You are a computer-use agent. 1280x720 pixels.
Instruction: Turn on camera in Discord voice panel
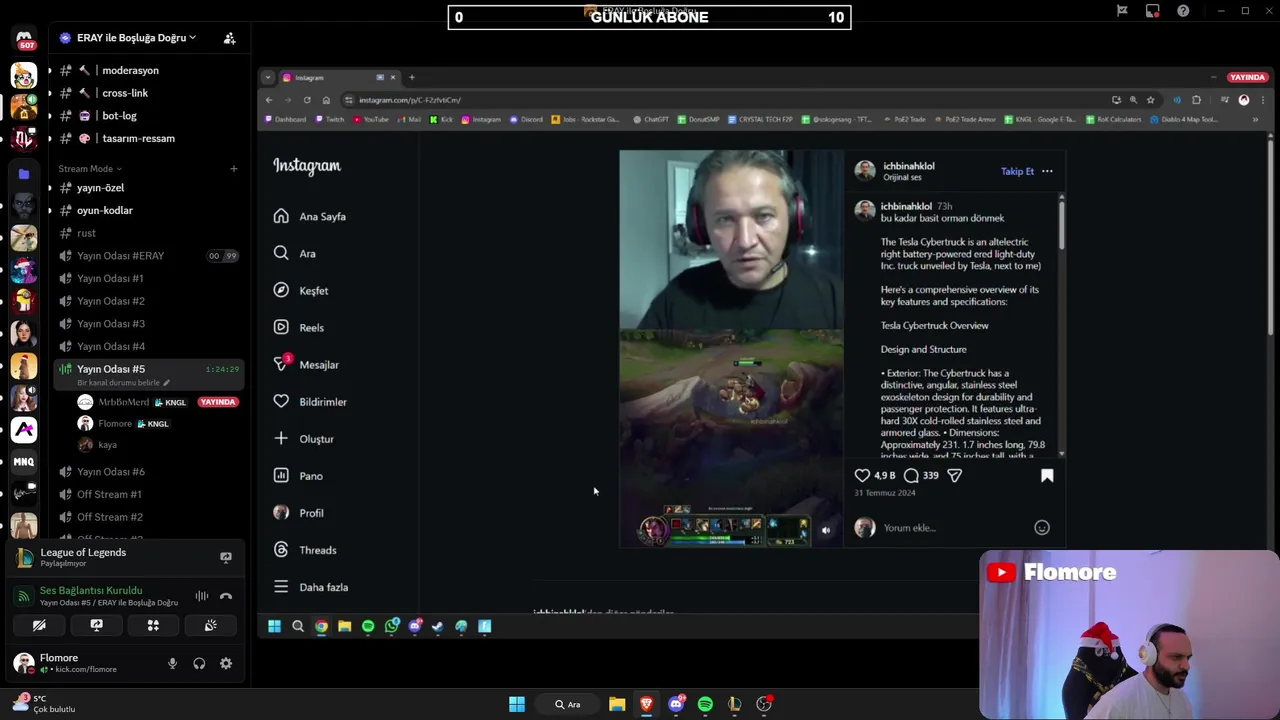pyautogui.click(x=39, y=625)
